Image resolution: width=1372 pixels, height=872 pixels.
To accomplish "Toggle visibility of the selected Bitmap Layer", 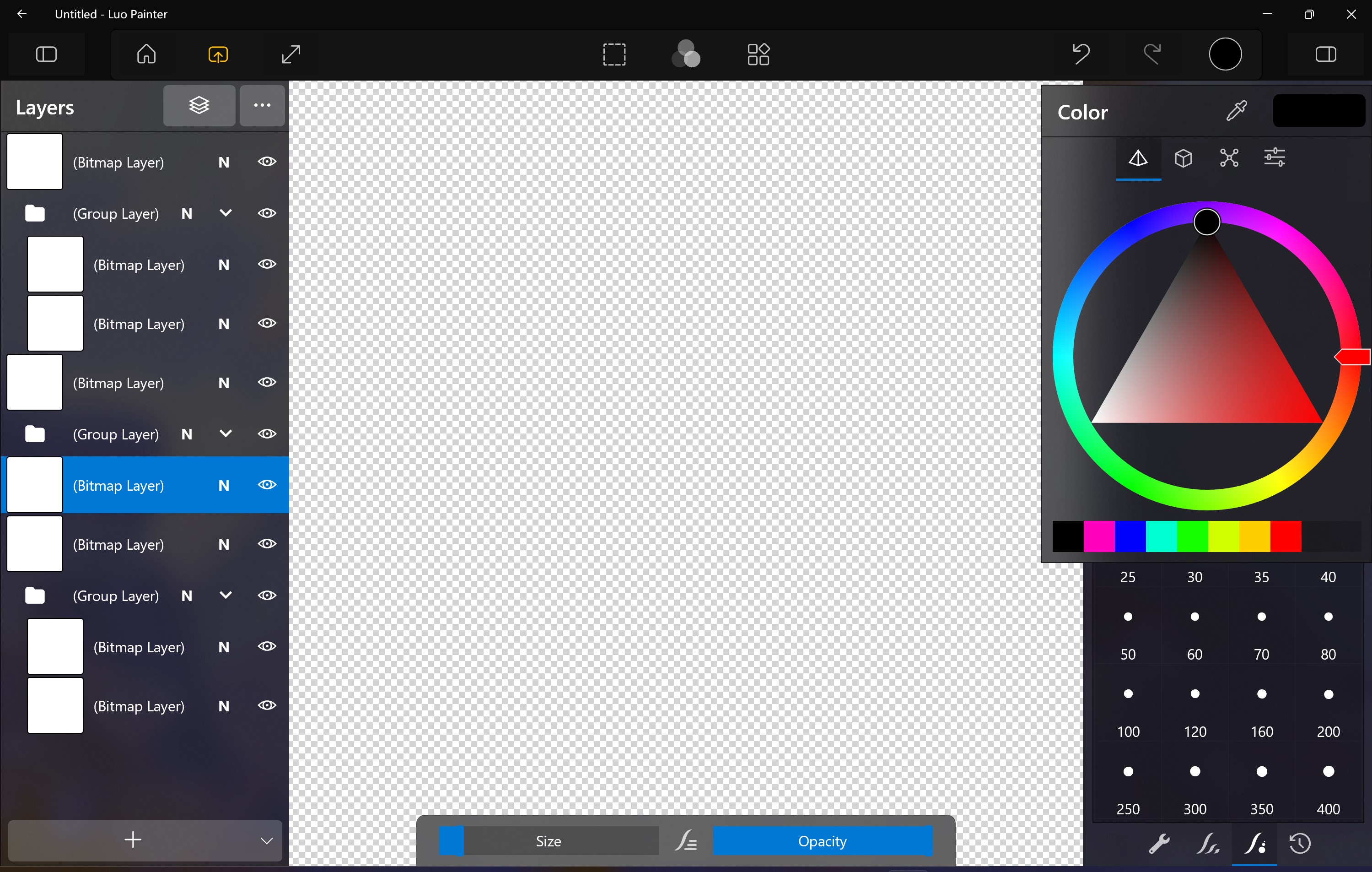I will click(x=267, y=485).
